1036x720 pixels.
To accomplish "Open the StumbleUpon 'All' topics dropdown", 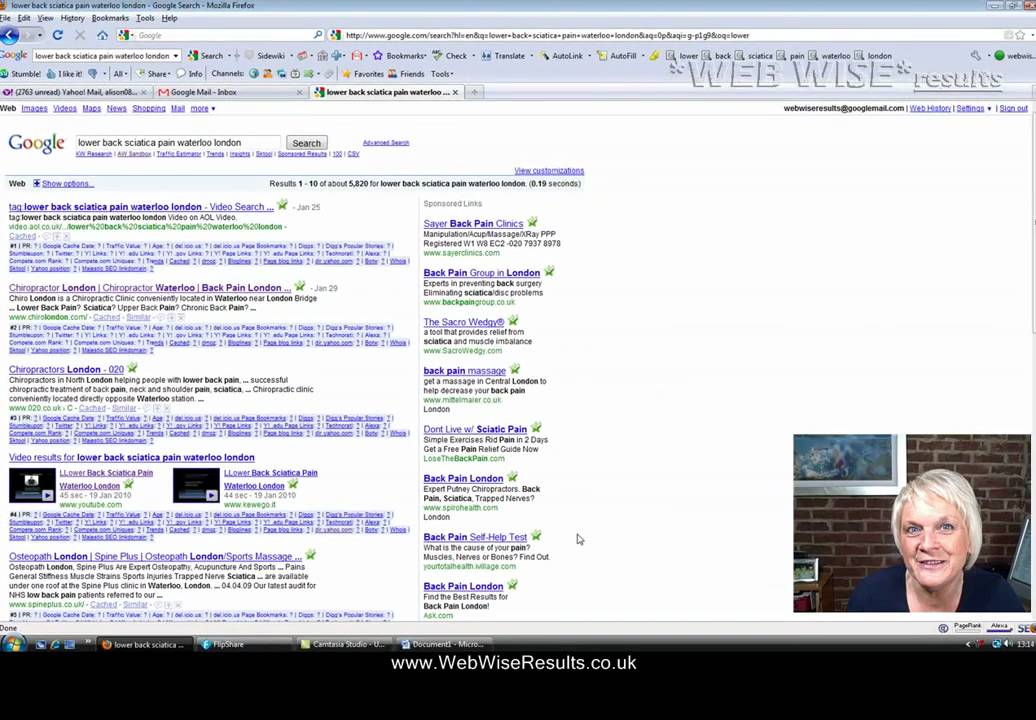I will (x=120, y=74).
